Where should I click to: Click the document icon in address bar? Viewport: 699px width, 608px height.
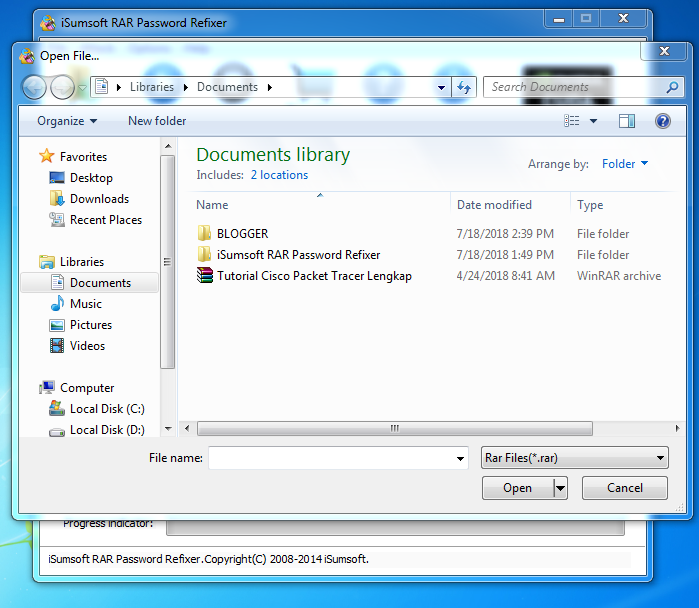(102, 86)
